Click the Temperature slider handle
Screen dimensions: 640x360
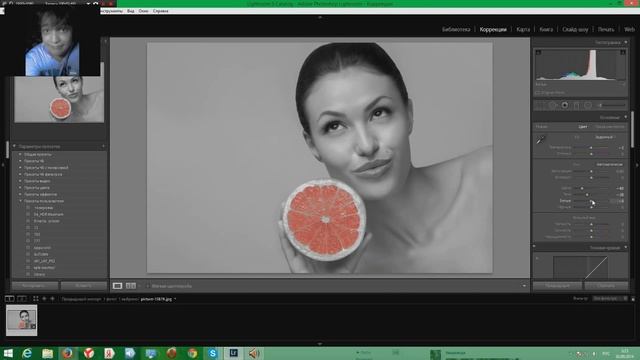tap(591, 147)
